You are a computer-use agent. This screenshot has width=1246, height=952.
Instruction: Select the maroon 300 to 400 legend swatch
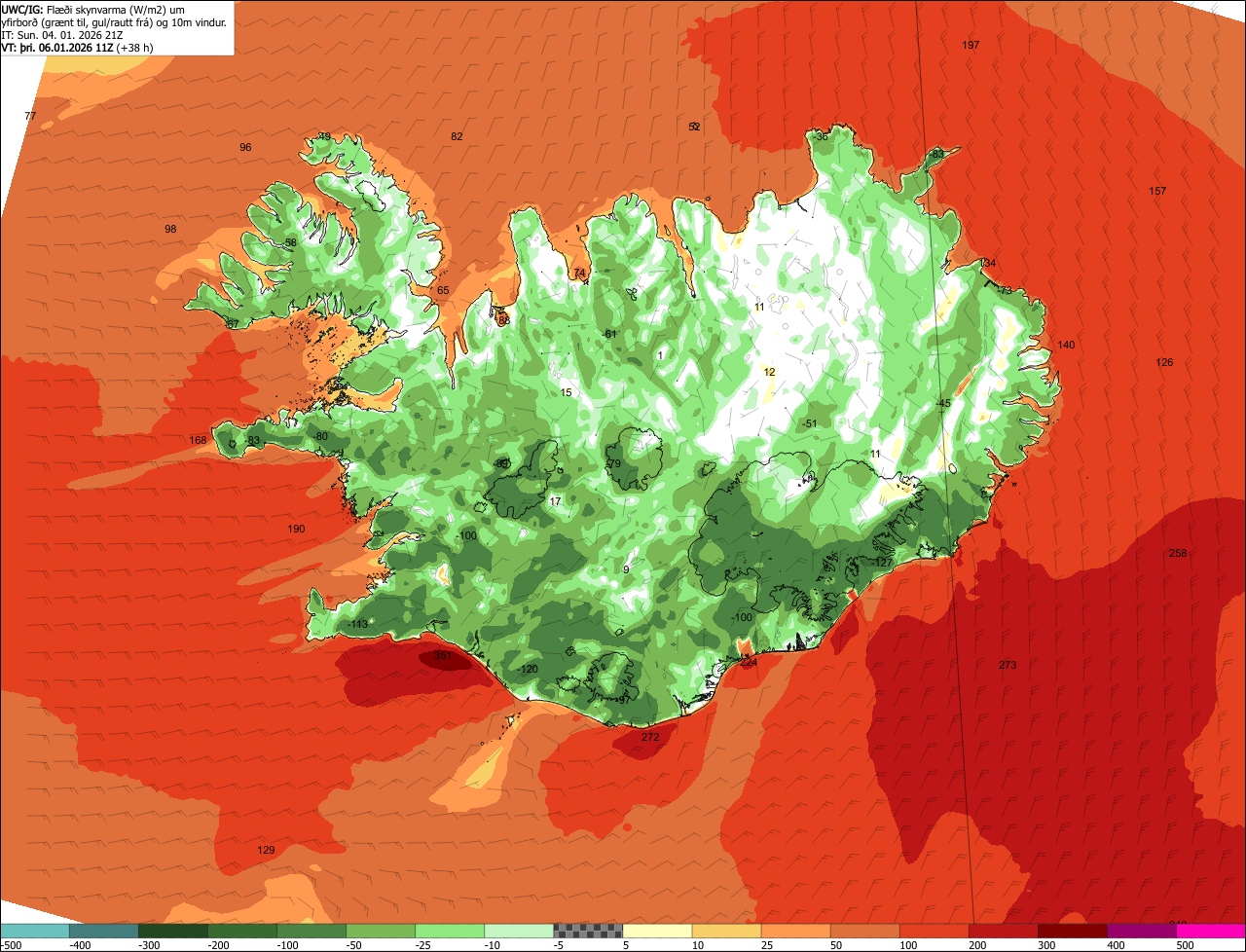(x=1073, y=931)
